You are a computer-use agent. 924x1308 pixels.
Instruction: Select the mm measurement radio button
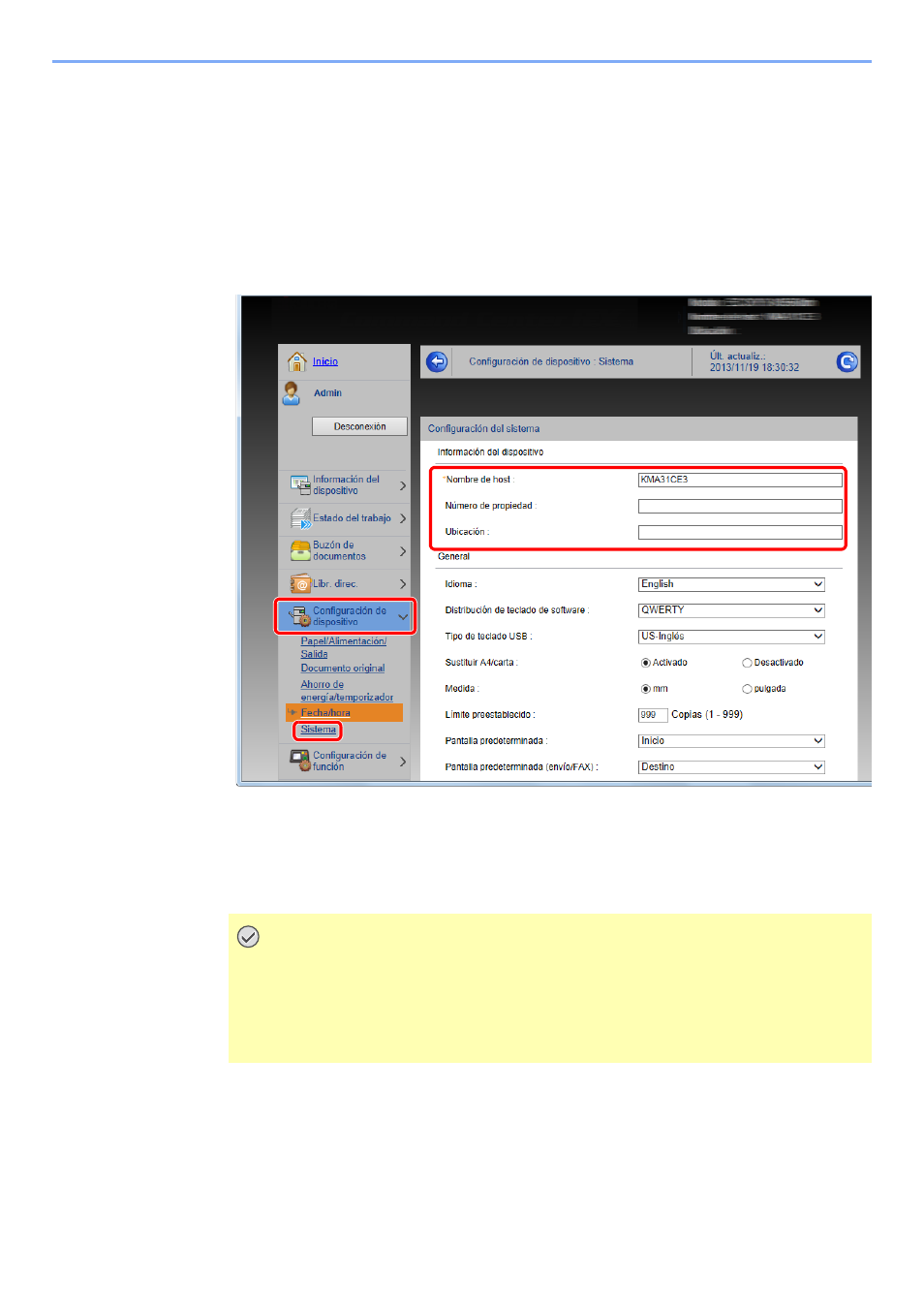(x=646, y=689)
